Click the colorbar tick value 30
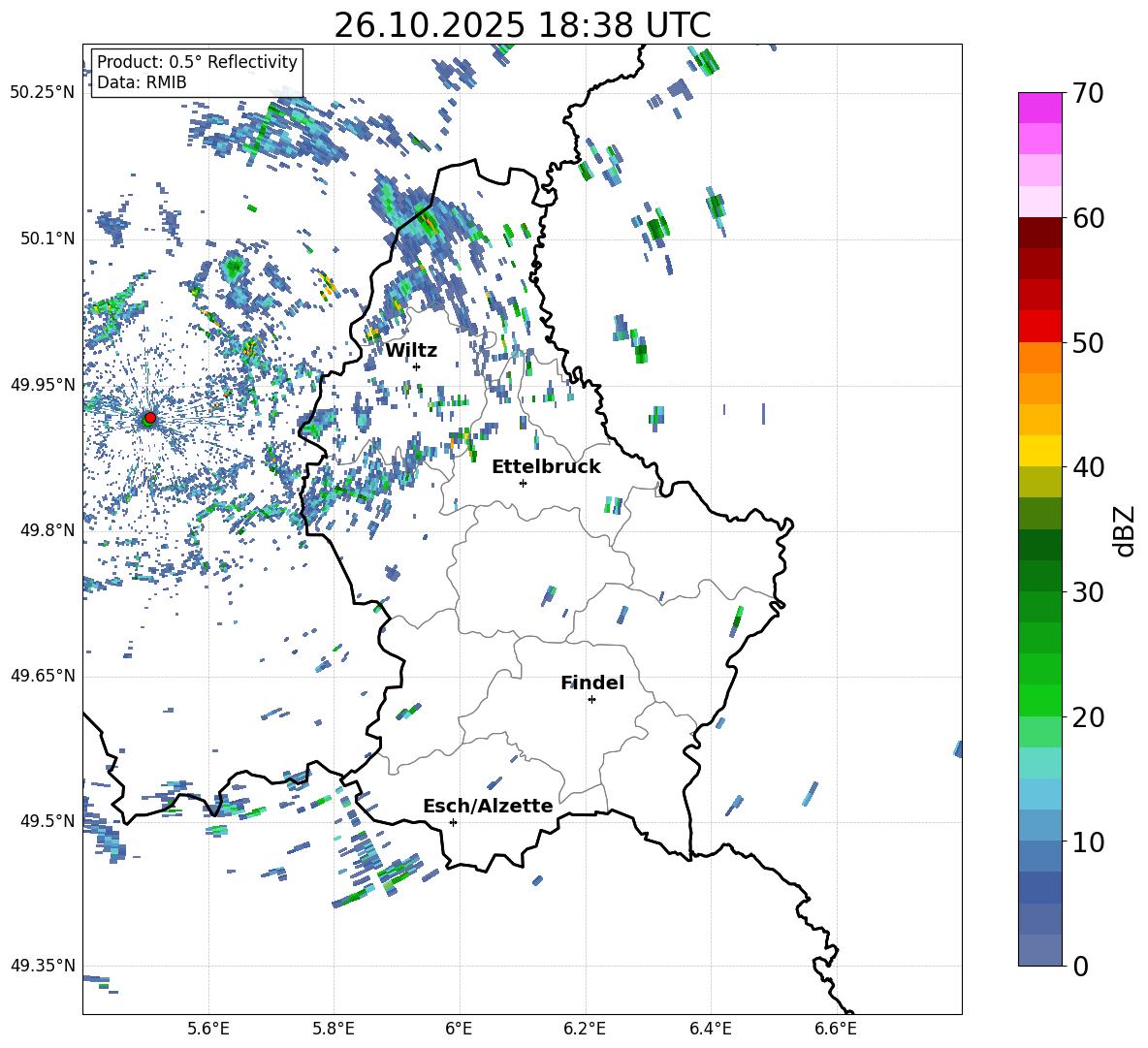The height and width of the screenshot is (1048, 1148). tap(1088, 592)
